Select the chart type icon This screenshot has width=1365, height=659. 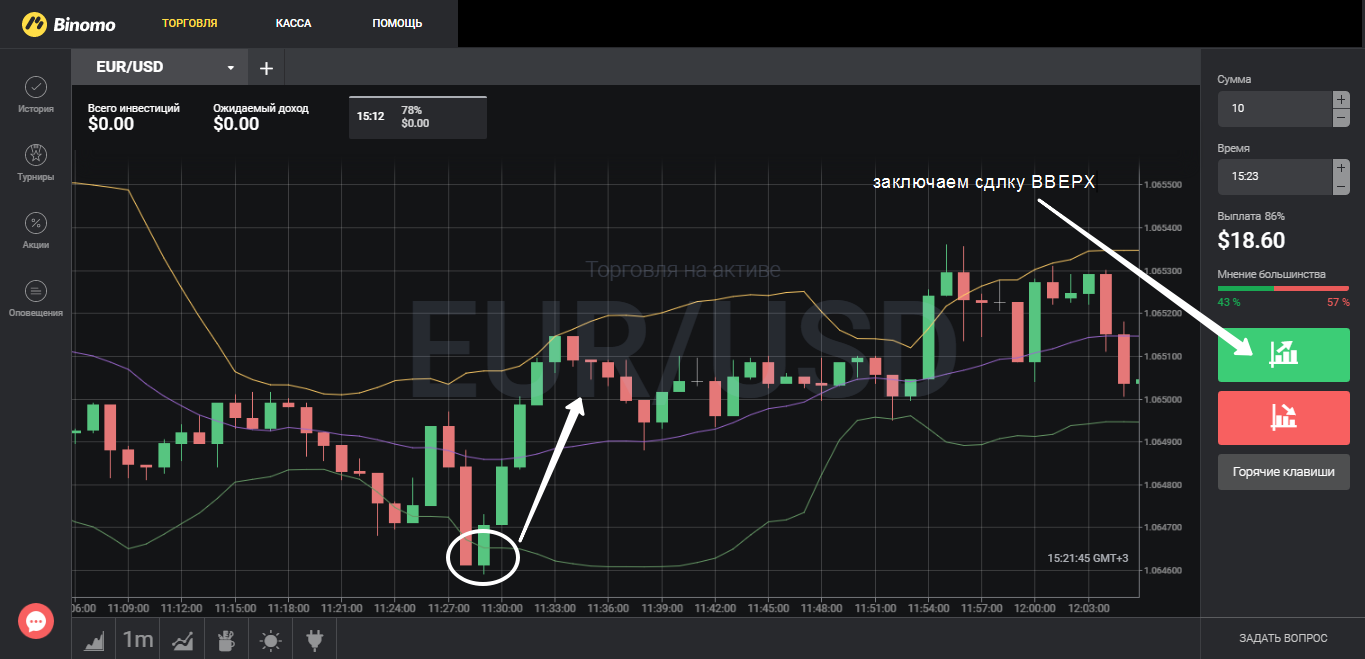pos(94,639)
